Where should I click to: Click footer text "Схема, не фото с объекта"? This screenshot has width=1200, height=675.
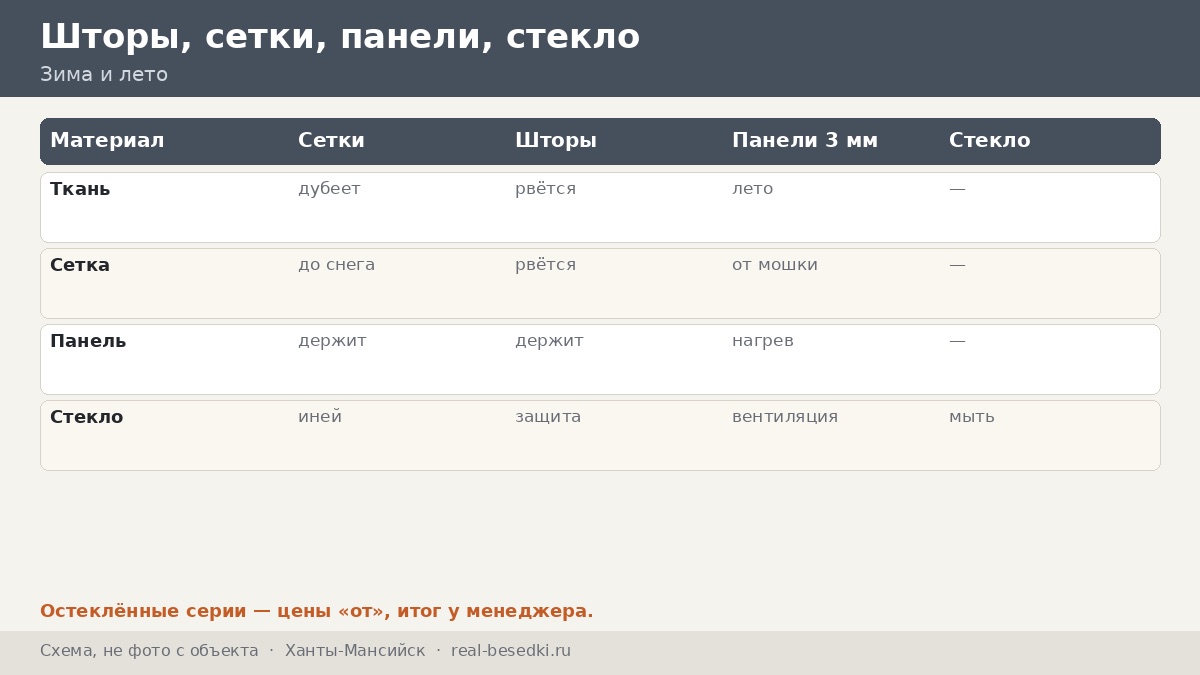point(149,651)
